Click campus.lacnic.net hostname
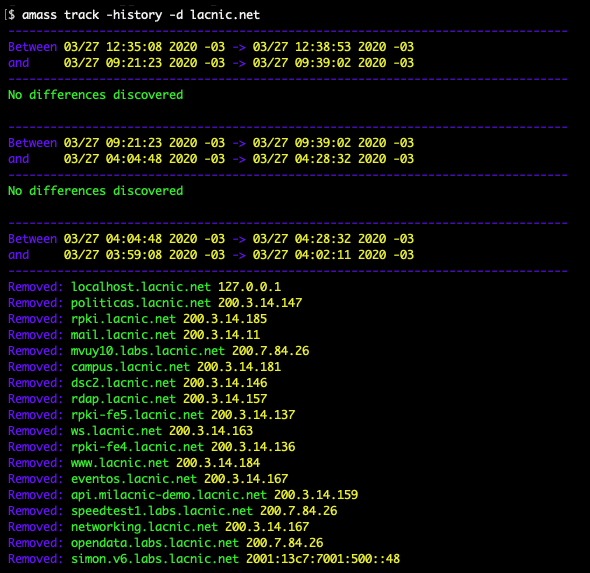 point(130,367)
